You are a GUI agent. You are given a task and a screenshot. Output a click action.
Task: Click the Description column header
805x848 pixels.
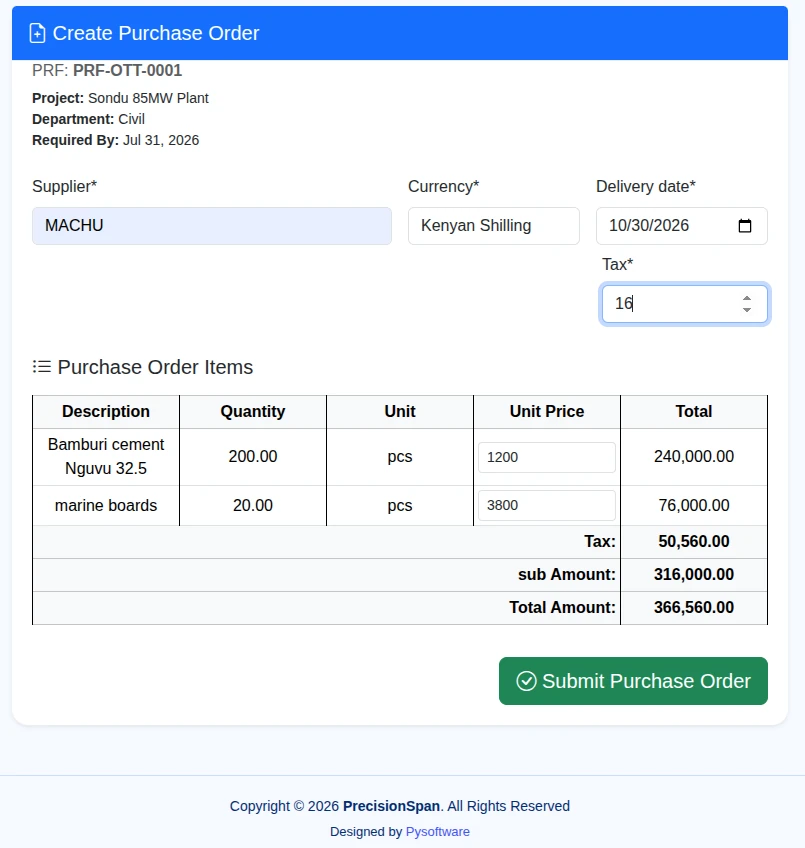click(106, 412)
